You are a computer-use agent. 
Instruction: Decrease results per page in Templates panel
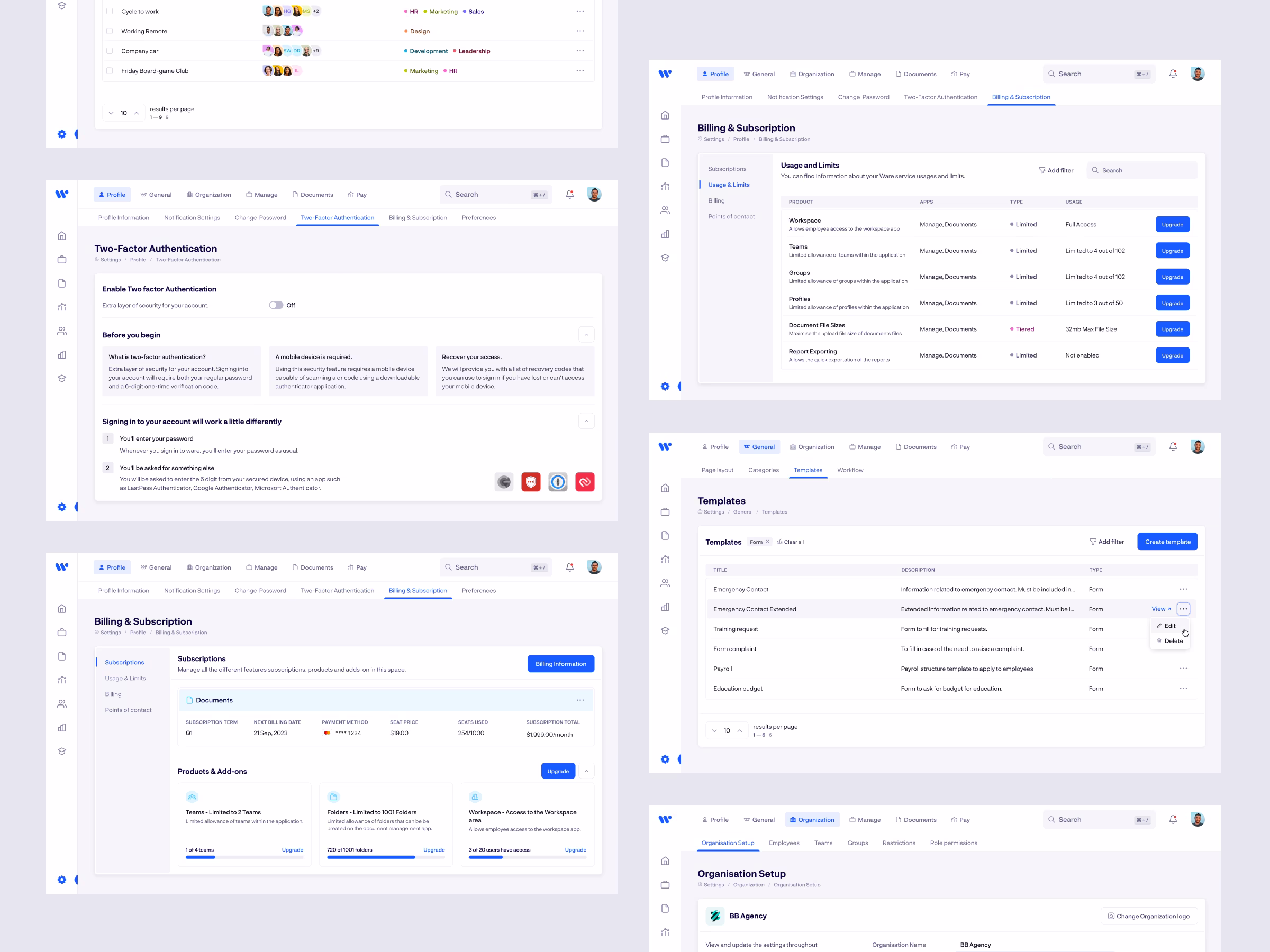coord(714,730)
